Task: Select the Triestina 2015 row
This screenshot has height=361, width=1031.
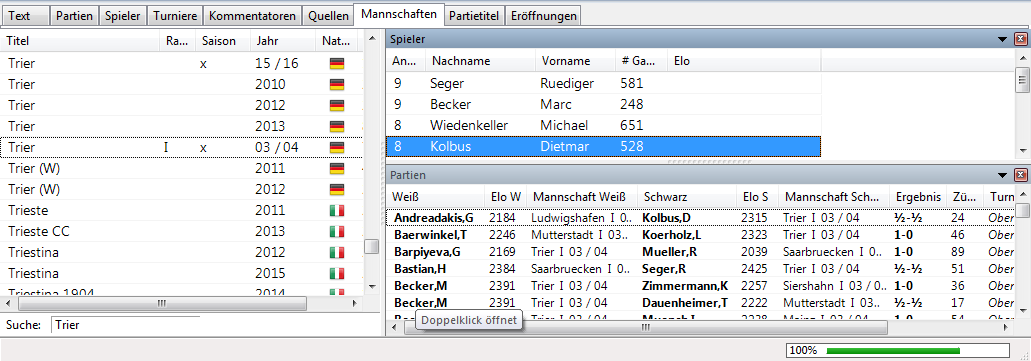Action: [181, 273]
